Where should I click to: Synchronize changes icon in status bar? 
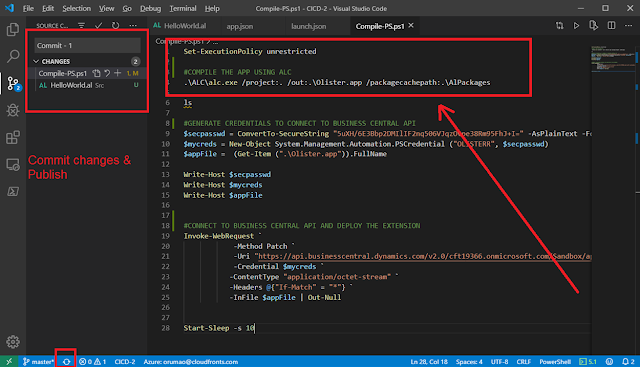(66, 362)
